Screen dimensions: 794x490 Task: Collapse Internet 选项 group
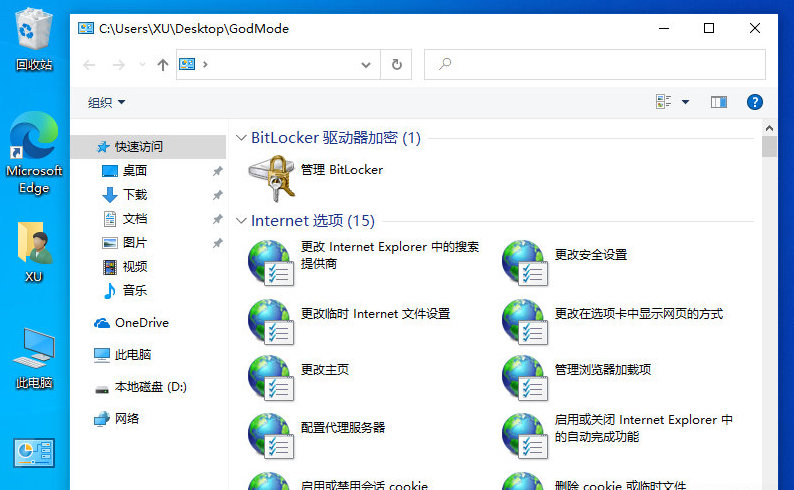tap(241, 221)
